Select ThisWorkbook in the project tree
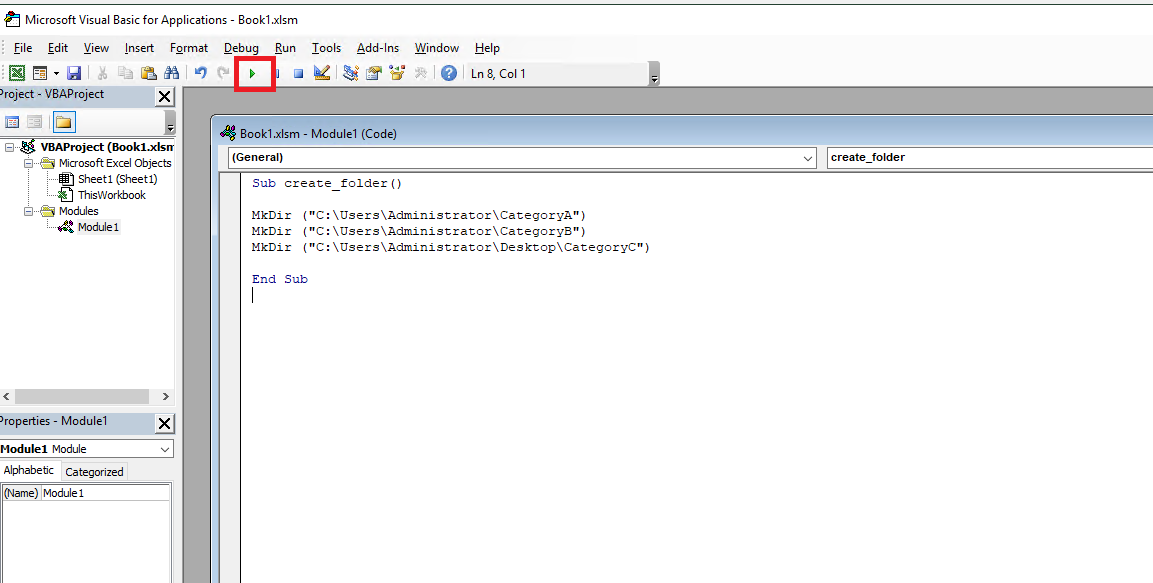The width and height of the screenshot is (1153, 583). pos(112,195)
